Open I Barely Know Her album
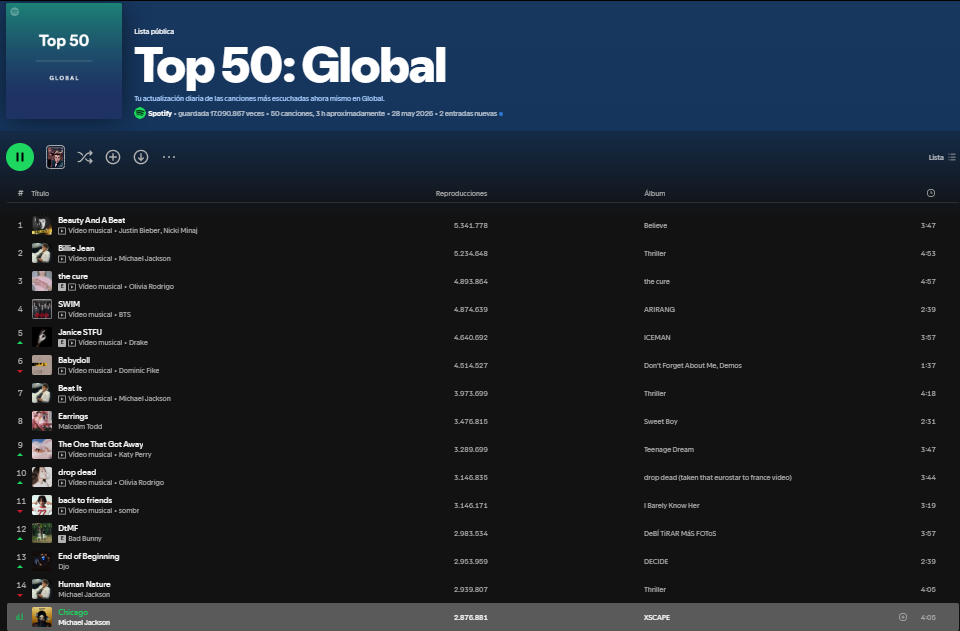 click(671, 506)
